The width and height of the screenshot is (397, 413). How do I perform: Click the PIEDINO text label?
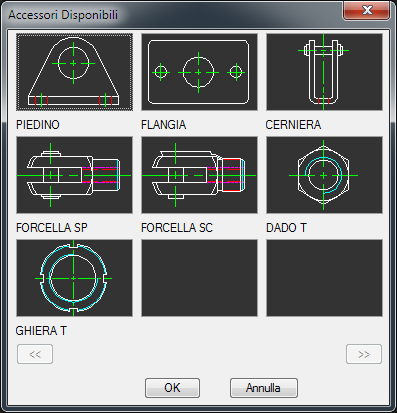[x=38, y=125]
